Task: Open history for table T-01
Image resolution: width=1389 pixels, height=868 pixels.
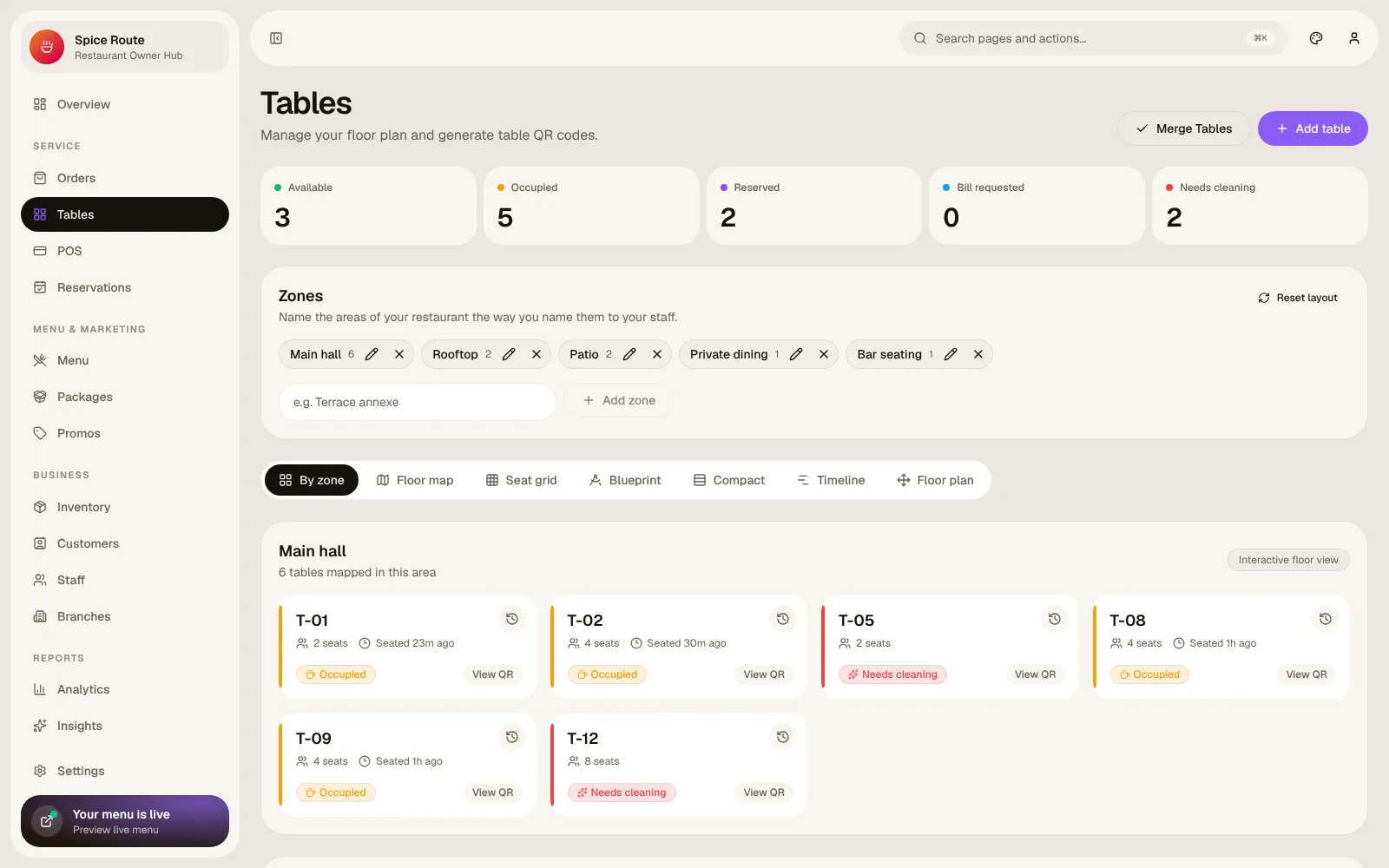Action: (x=512, y=619)
